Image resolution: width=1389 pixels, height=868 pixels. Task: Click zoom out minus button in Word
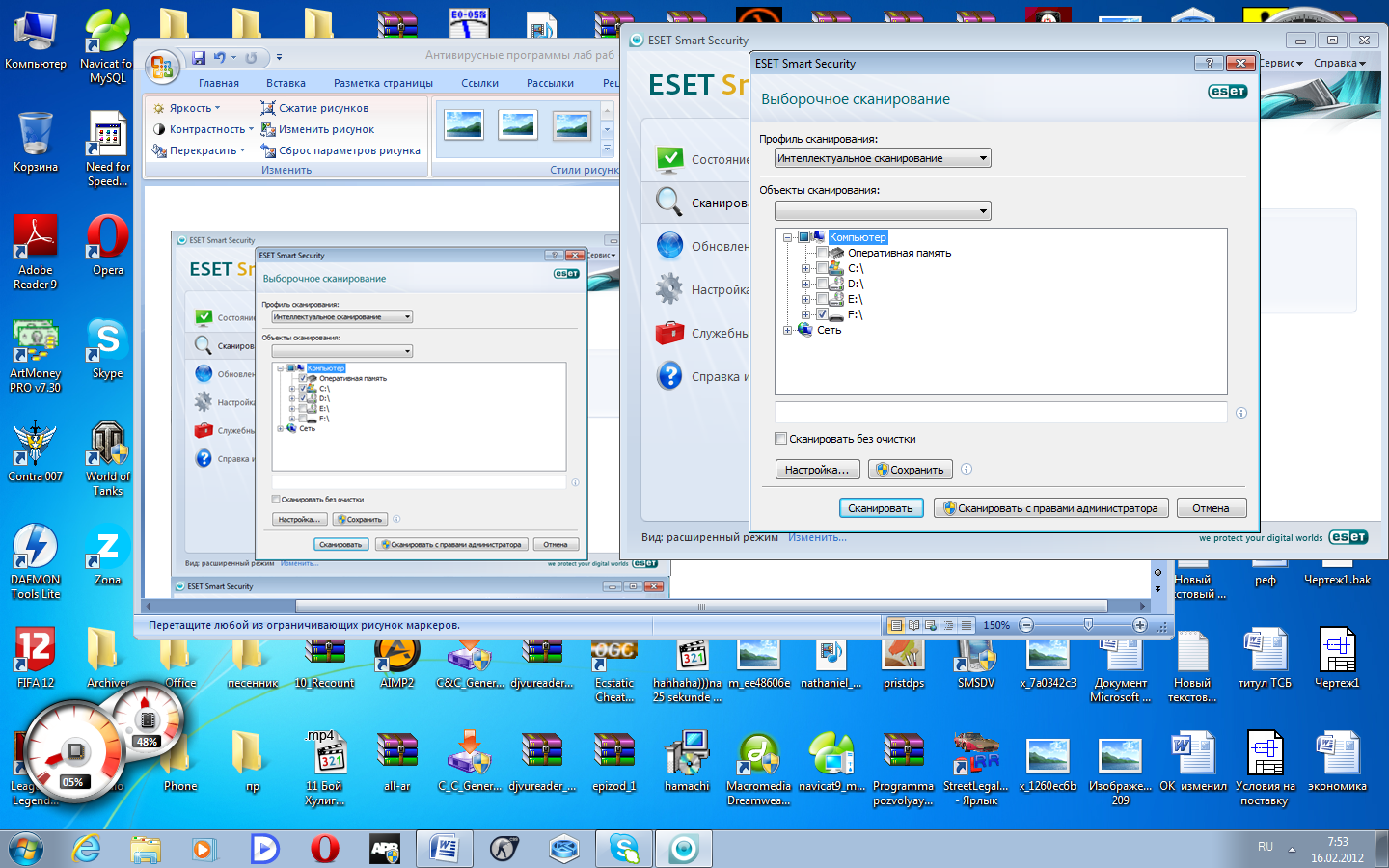pos(1026,625)
